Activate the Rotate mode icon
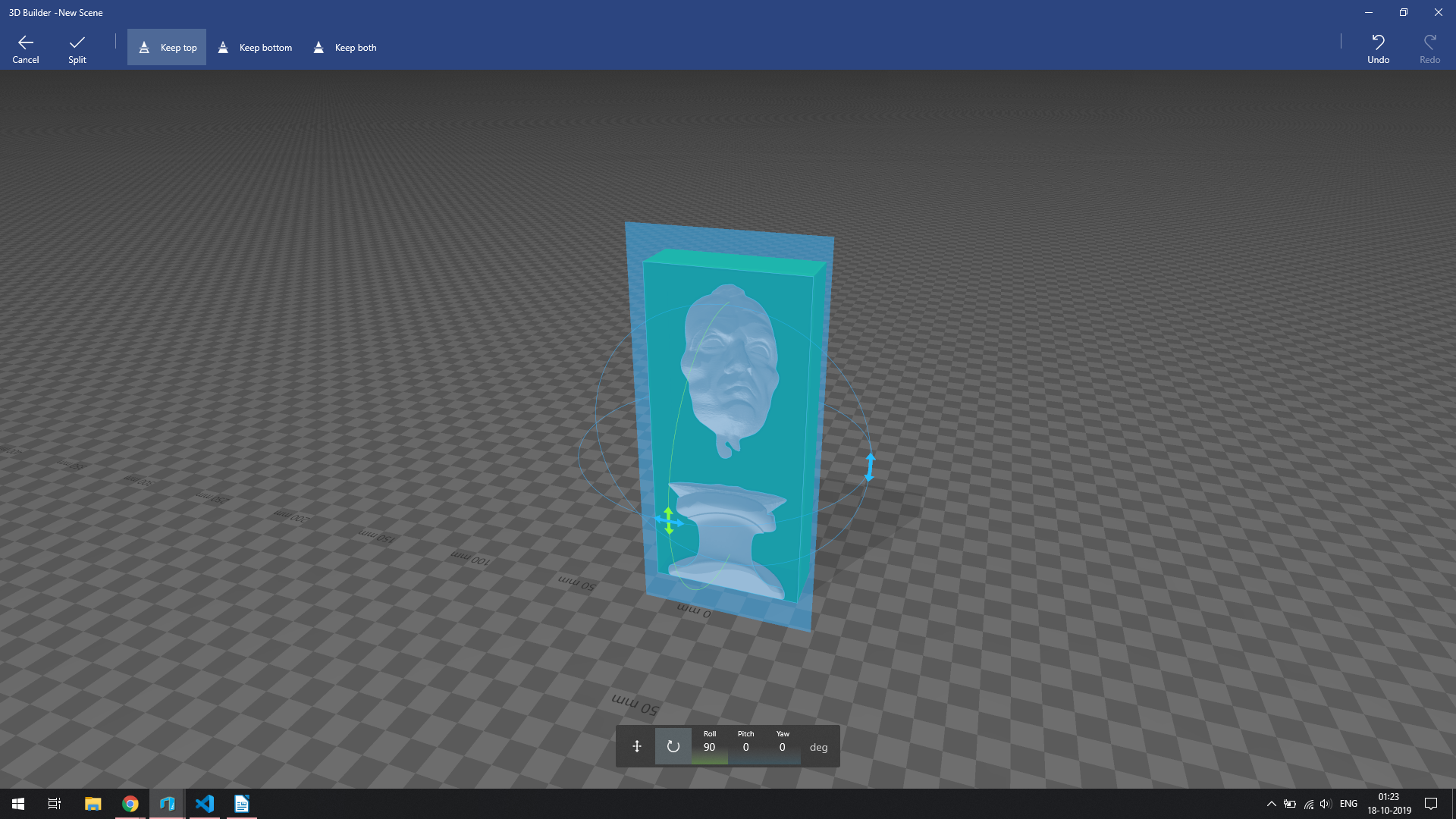 click(x=673, y=746)
